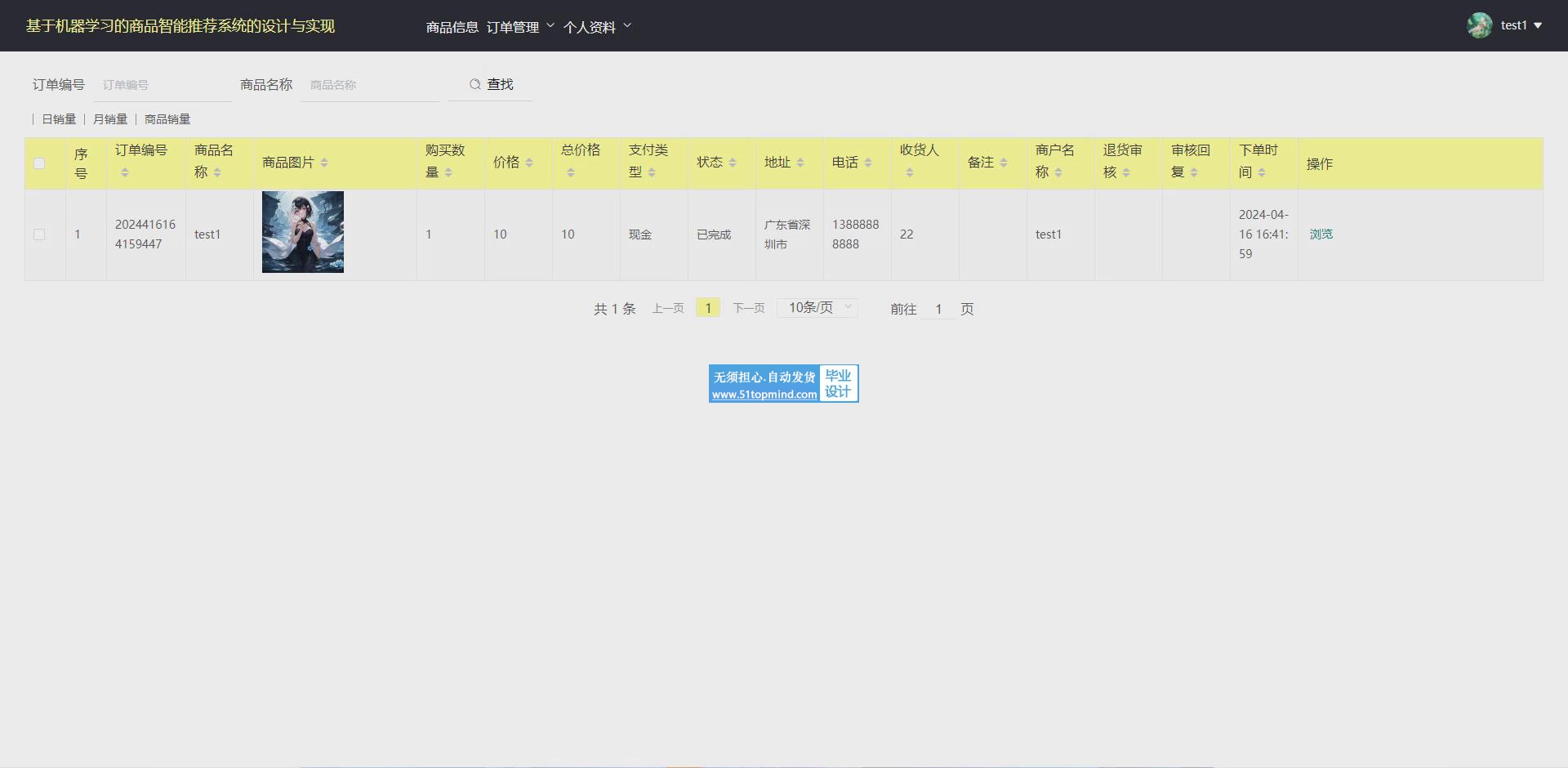This screenshot has height=768, width=1568.
Task: Sort by 地址 column arrows
Action: (x=800, y=163)
